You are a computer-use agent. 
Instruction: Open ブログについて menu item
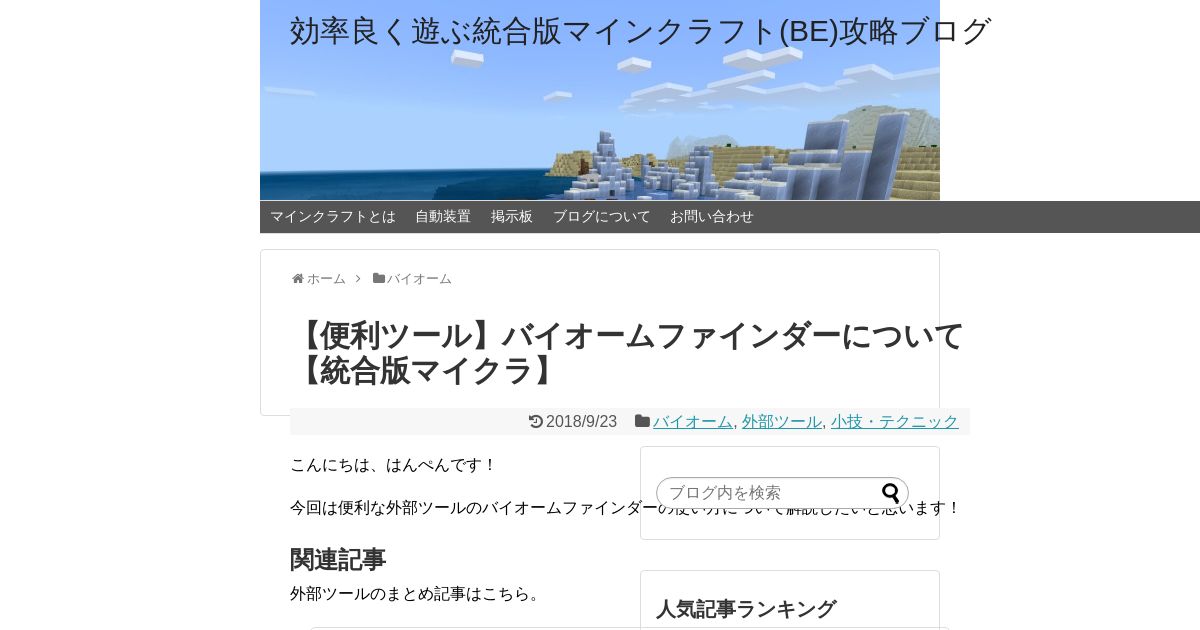point(602,217)
